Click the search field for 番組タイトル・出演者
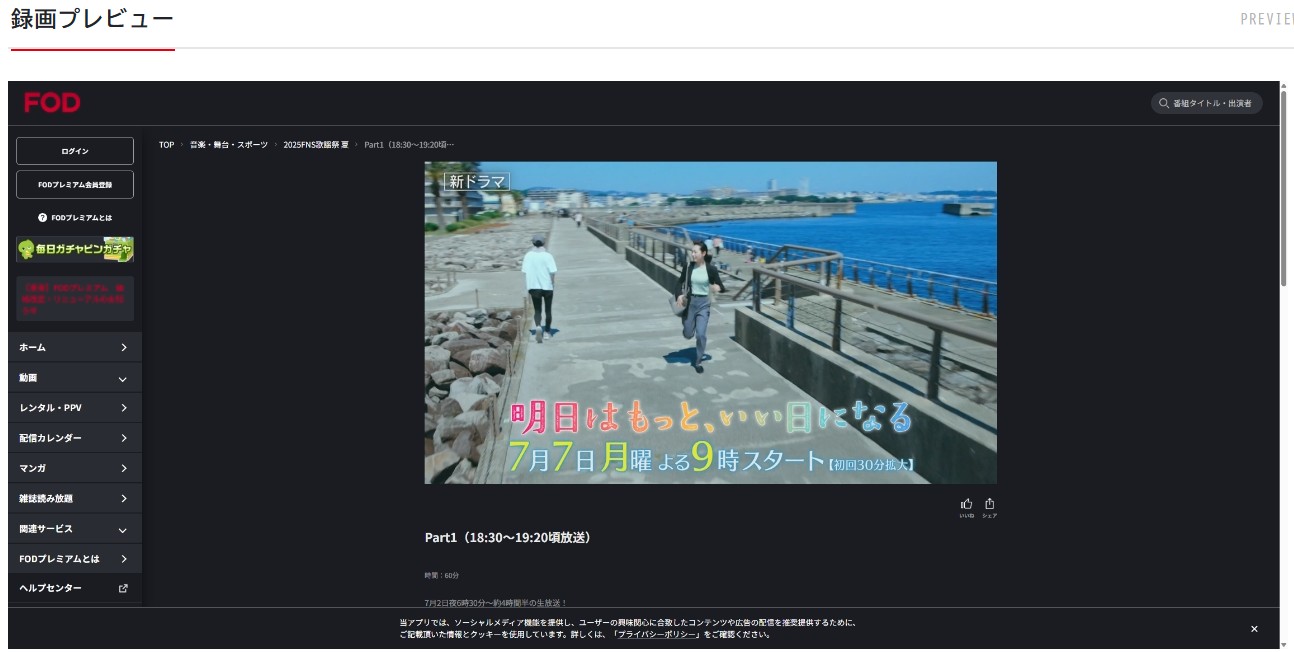 click(x=1206, y=103)
